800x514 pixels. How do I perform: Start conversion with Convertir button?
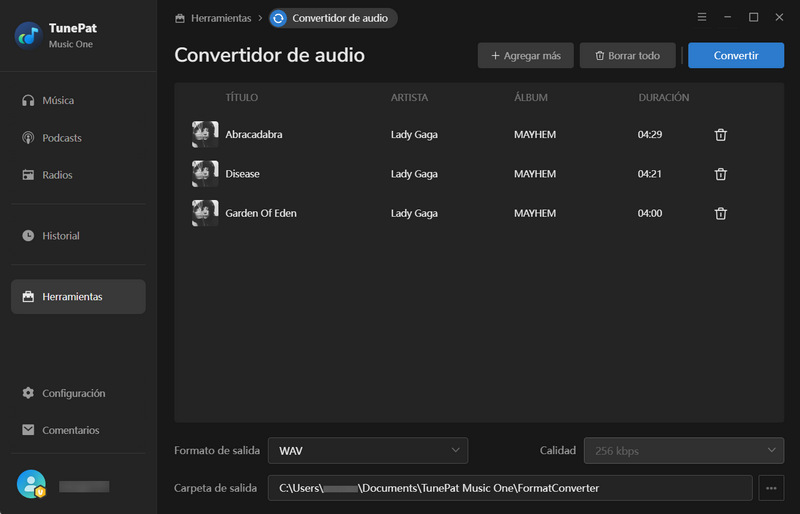[736, 56]
